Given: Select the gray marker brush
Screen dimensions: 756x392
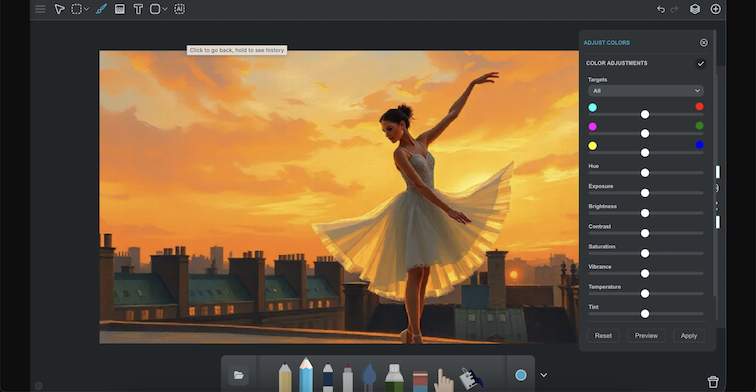Looking at the screenshot, I should click(x=348, y=378).
